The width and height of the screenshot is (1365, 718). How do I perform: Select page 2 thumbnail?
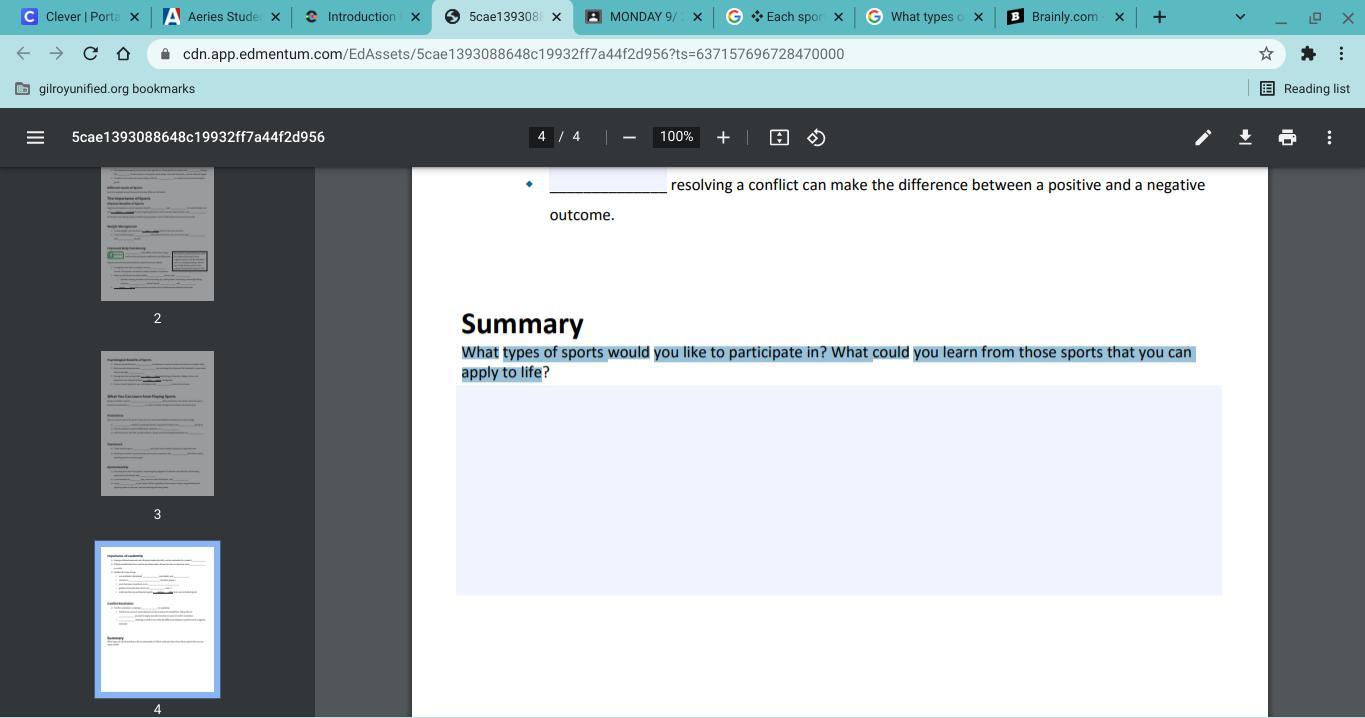tap(157, 232)
